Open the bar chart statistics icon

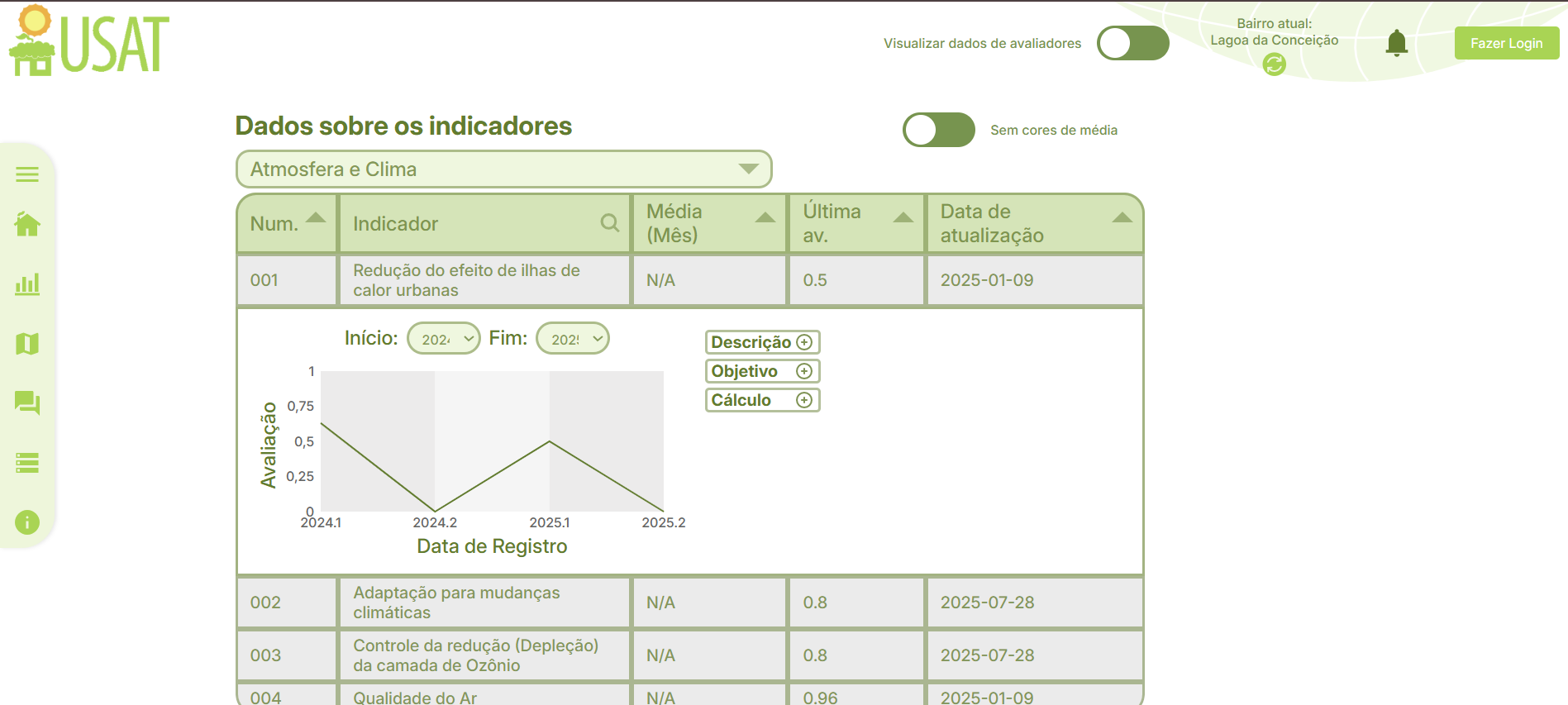coord(27,284)
